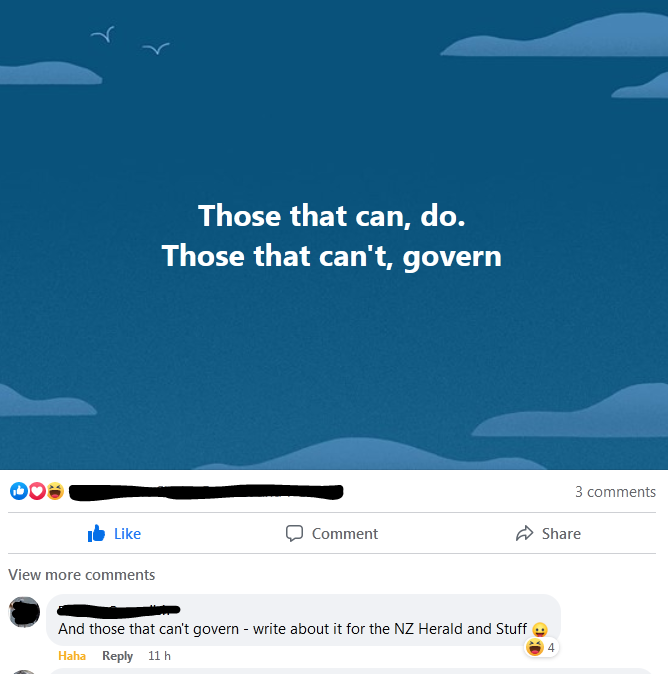
Task: Click the Comment button label
Action: coord(345,533)
